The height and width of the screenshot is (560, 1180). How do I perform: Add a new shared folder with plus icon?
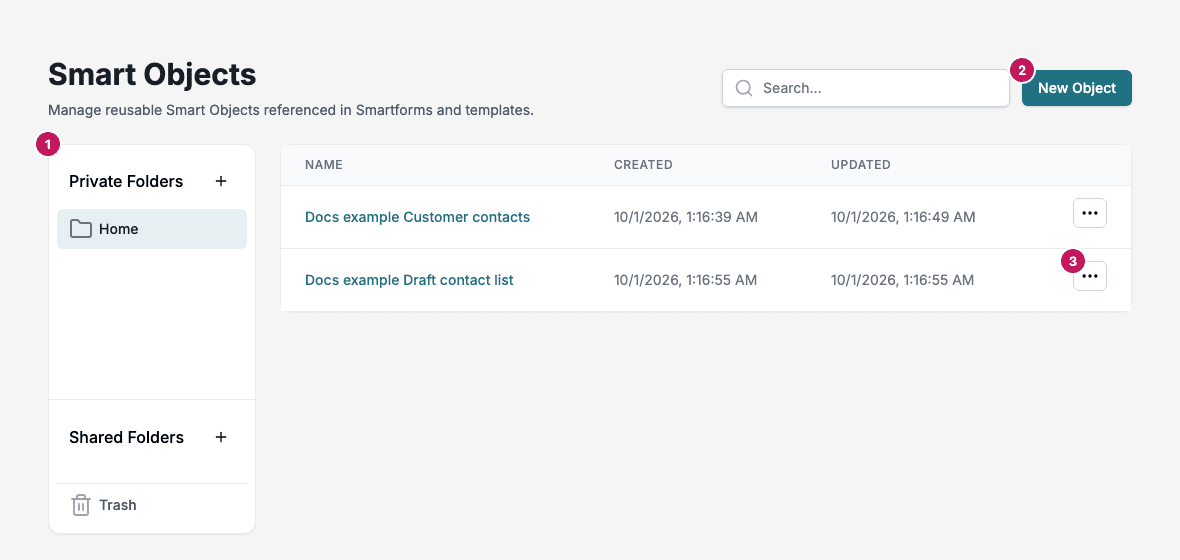tap(220, 437)
